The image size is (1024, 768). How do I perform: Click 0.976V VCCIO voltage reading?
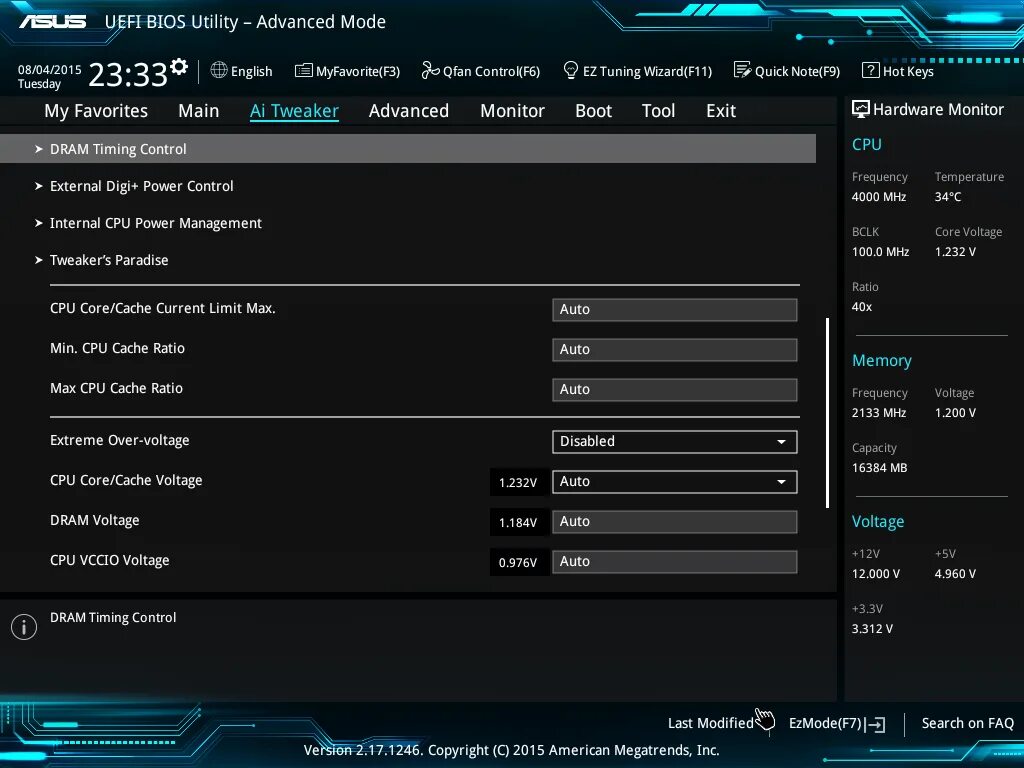coord(518,562)
